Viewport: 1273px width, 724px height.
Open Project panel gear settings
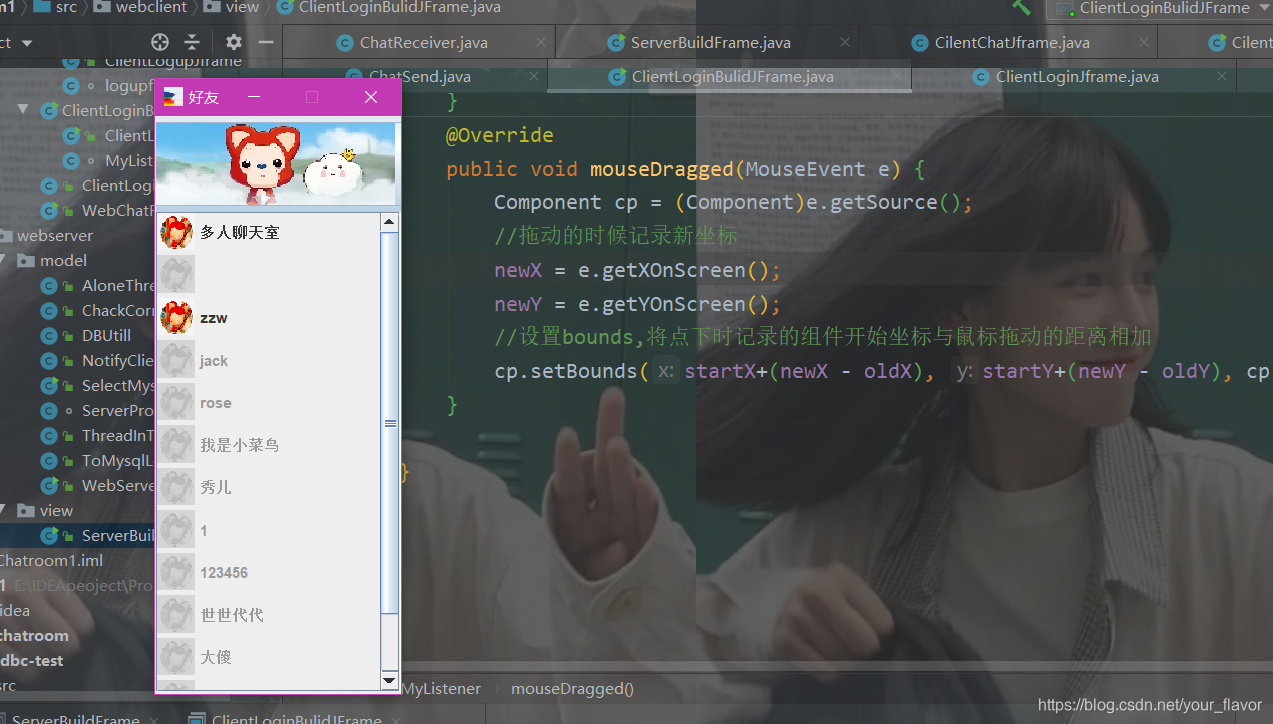234,42
